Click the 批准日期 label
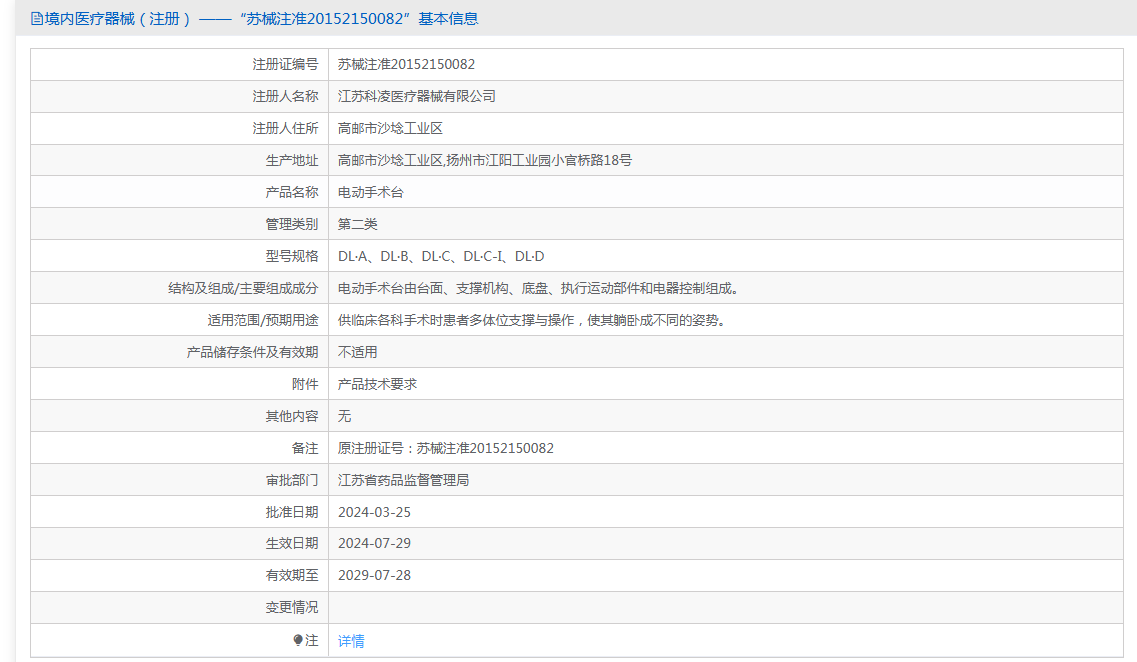The width and height of the screenshot is (1137, 662). [292, 512]
